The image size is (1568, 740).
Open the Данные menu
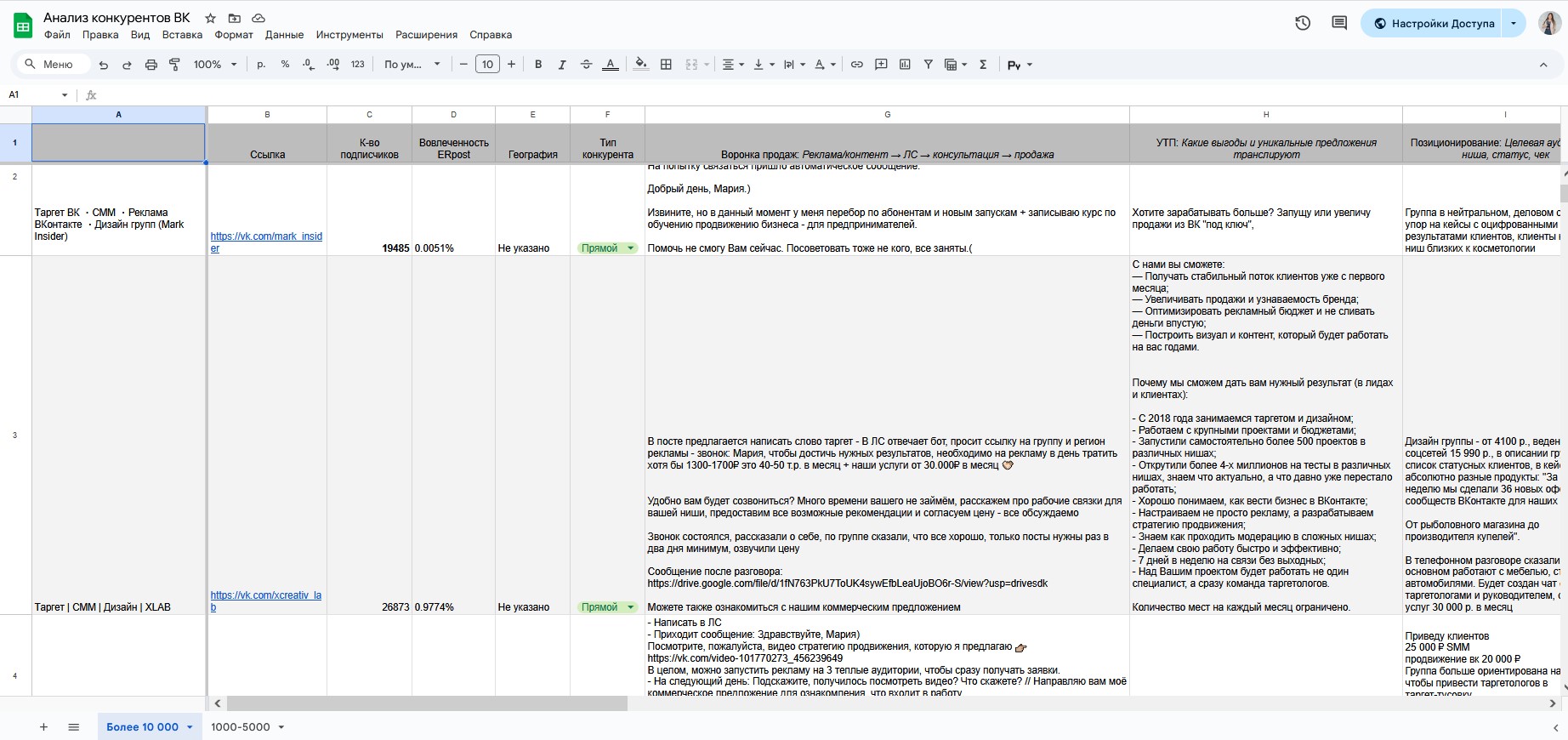tap(284, 35)
